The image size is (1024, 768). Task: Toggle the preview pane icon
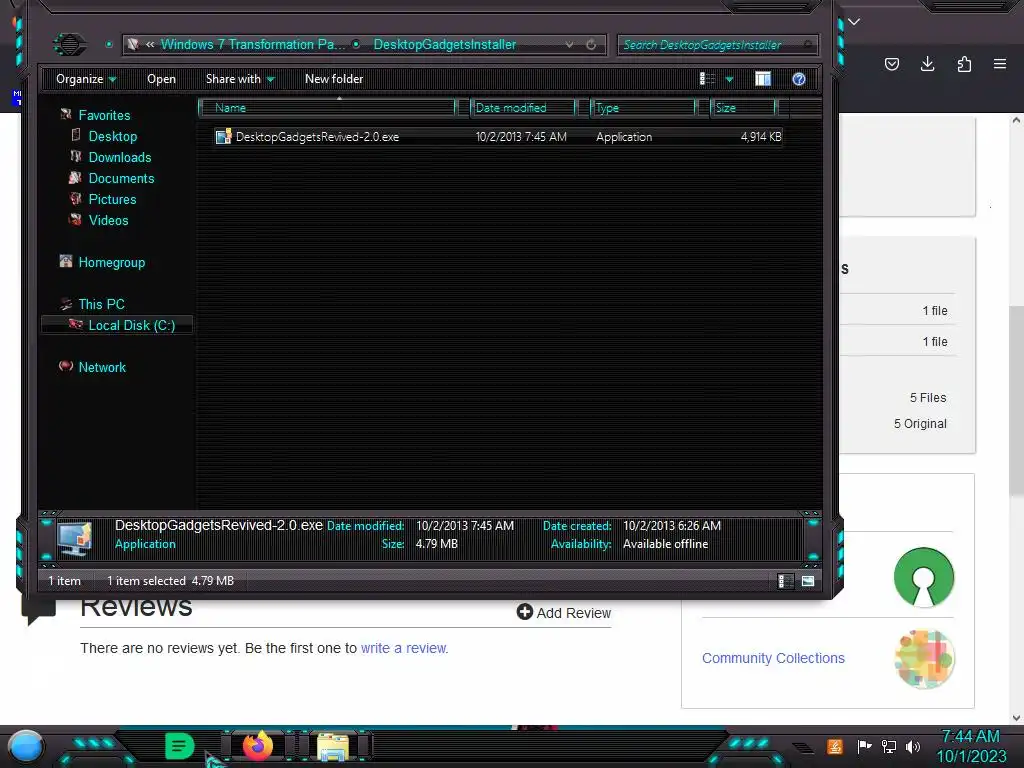(x=763, y=79)
